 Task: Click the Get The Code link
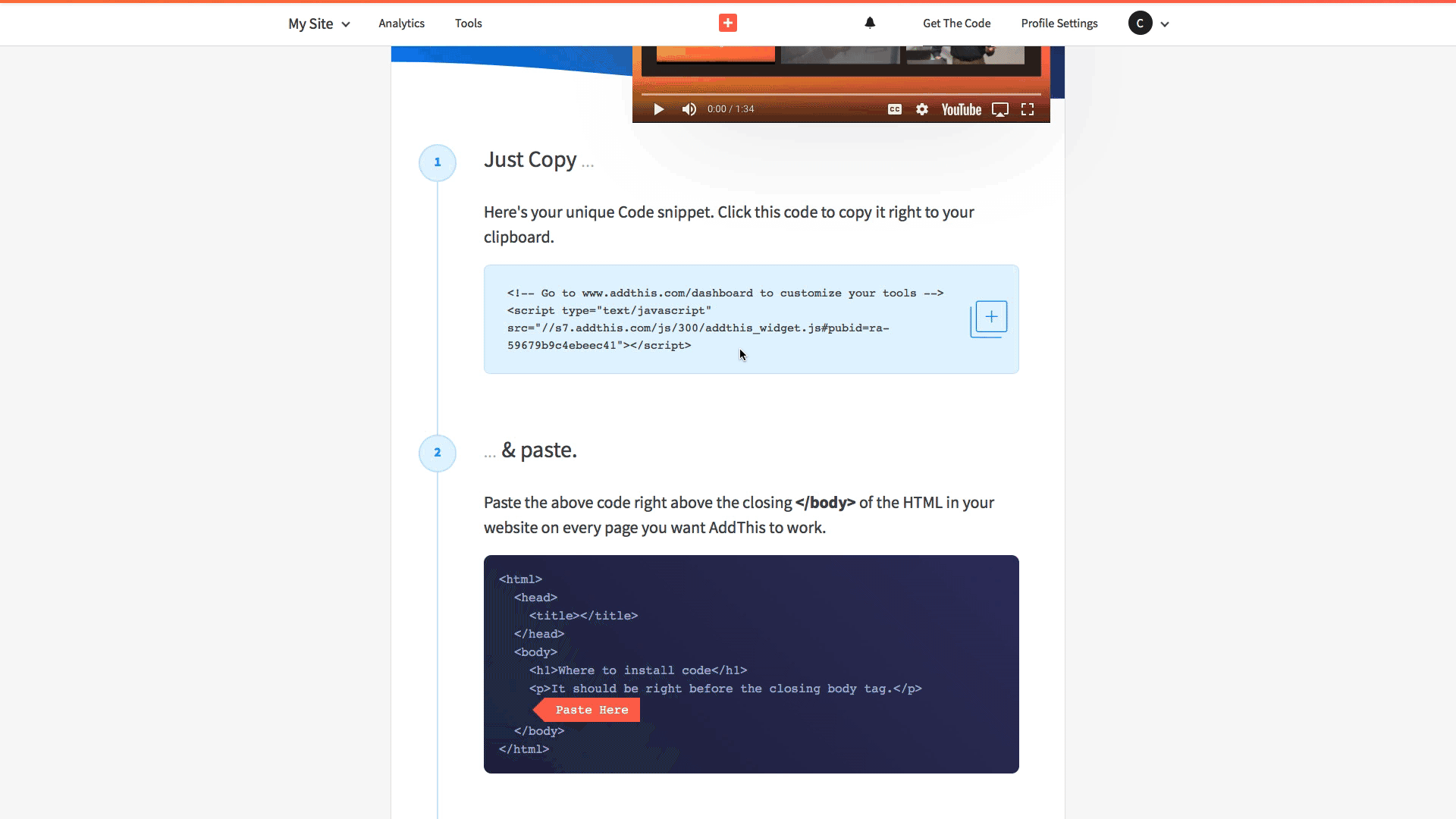(x=956, y=24)
